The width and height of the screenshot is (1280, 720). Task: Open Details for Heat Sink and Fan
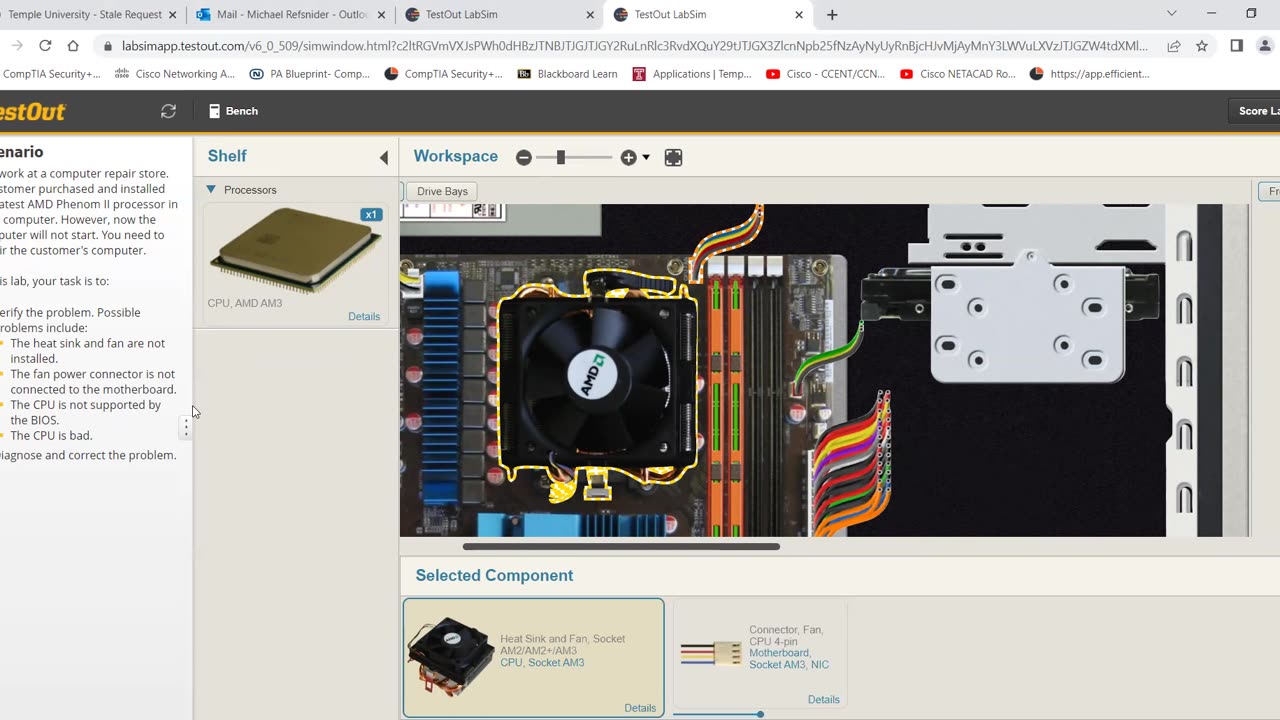pos(640,708)
